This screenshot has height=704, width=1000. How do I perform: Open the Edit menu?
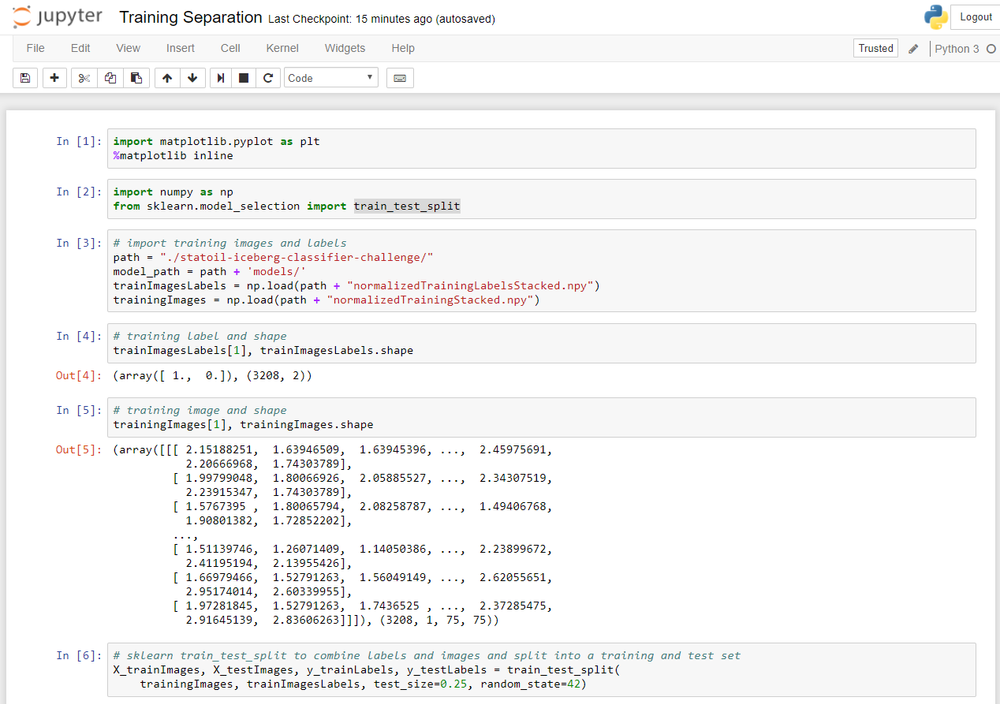pyautogui.click(x=80, y=48)
